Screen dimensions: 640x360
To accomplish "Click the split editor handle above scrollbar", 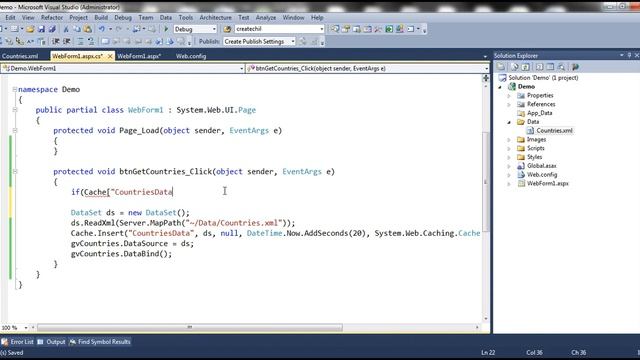I will click(486, 78).
